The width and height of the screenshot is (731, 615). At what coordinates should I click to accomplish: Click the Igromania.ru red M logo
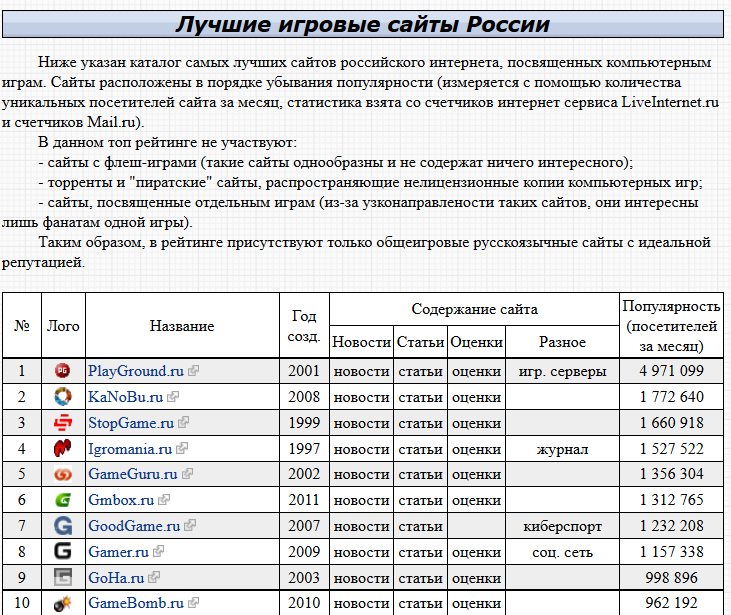click(x=62, y=449)
